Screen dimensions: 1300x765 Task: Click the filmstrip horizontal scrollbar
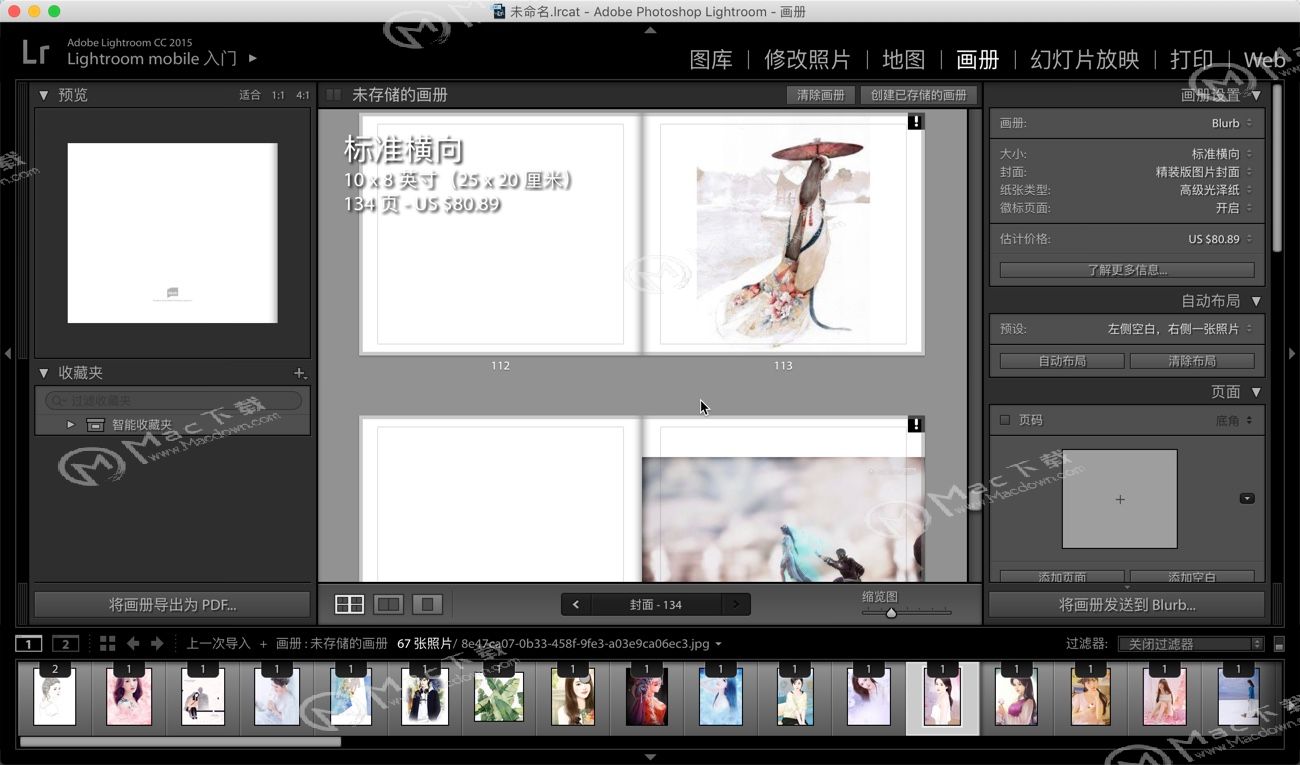tap(180, 741)
